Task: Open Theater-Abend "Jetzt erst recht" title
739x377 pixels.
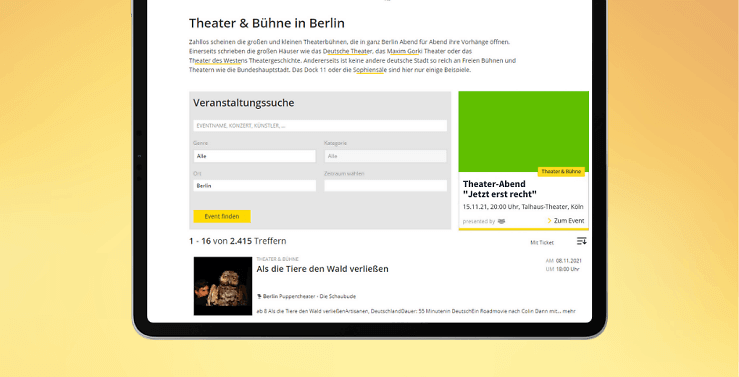Action: click(x=500, y=189)
